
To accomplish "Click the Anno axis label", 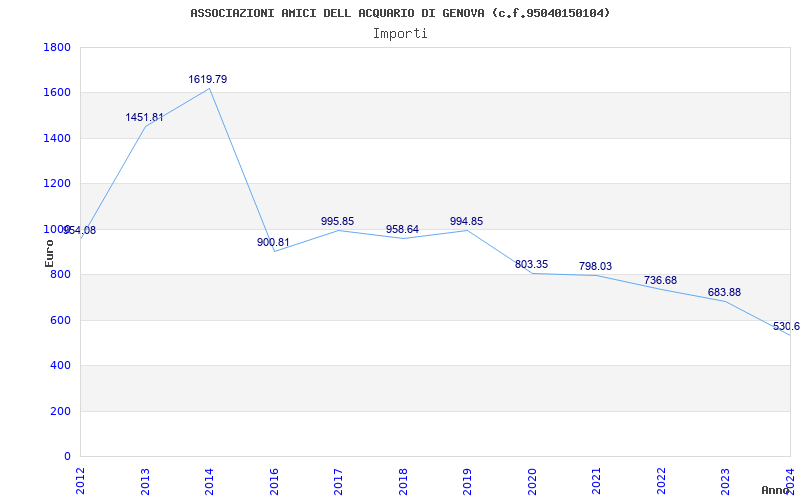I will tap(774, 490).
